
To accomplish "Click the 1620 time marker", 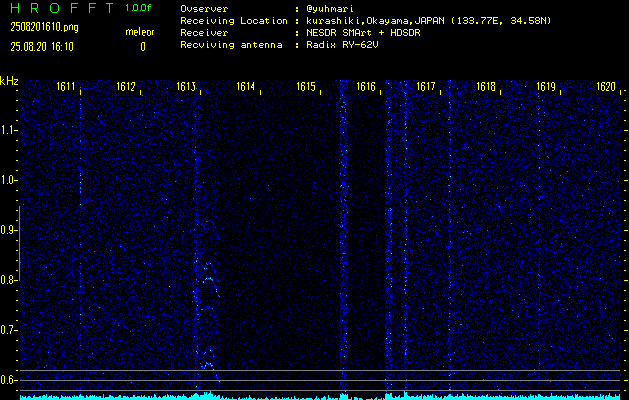I will pyautogui.click(x=606, y=86).
